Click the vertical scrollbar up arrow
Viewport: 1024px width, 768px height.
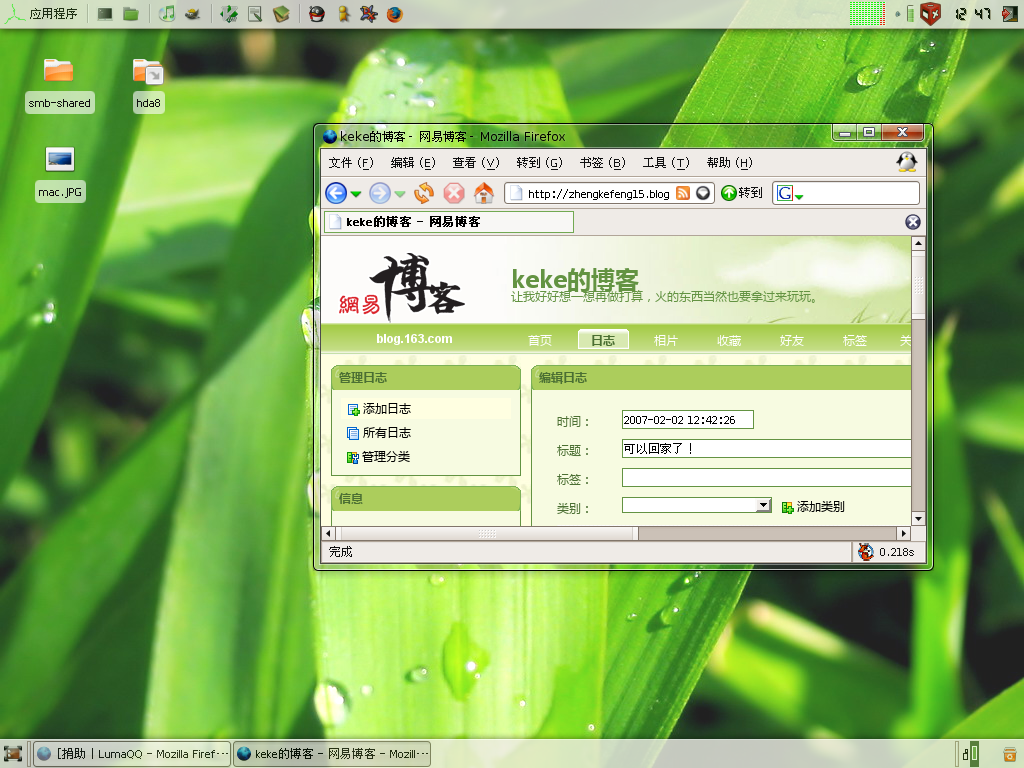tap(918, 244)
